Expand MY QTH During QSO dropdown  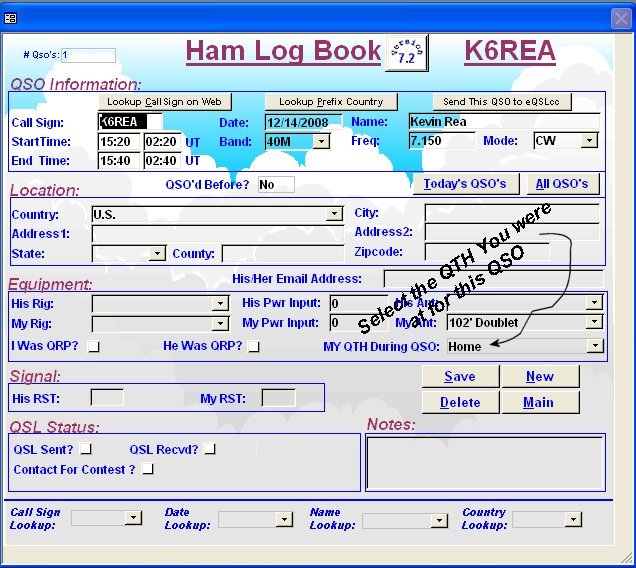[x=595, y=346]
